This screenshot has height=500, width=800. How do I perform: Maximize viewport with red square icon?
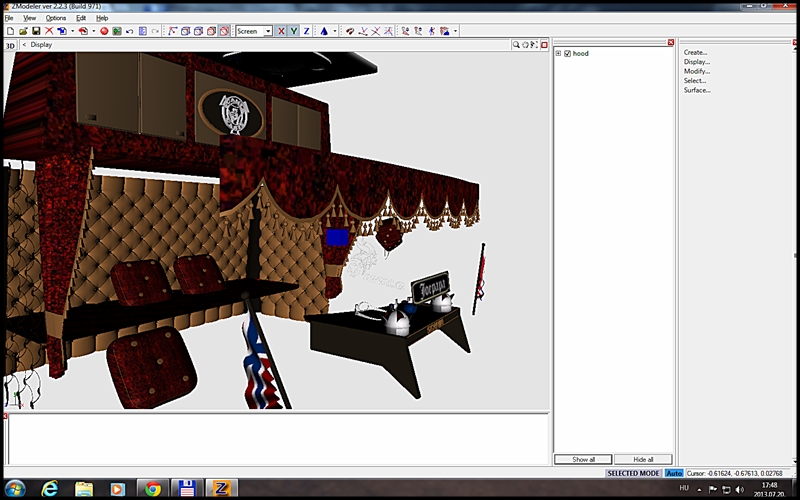[x=544, y=45]
